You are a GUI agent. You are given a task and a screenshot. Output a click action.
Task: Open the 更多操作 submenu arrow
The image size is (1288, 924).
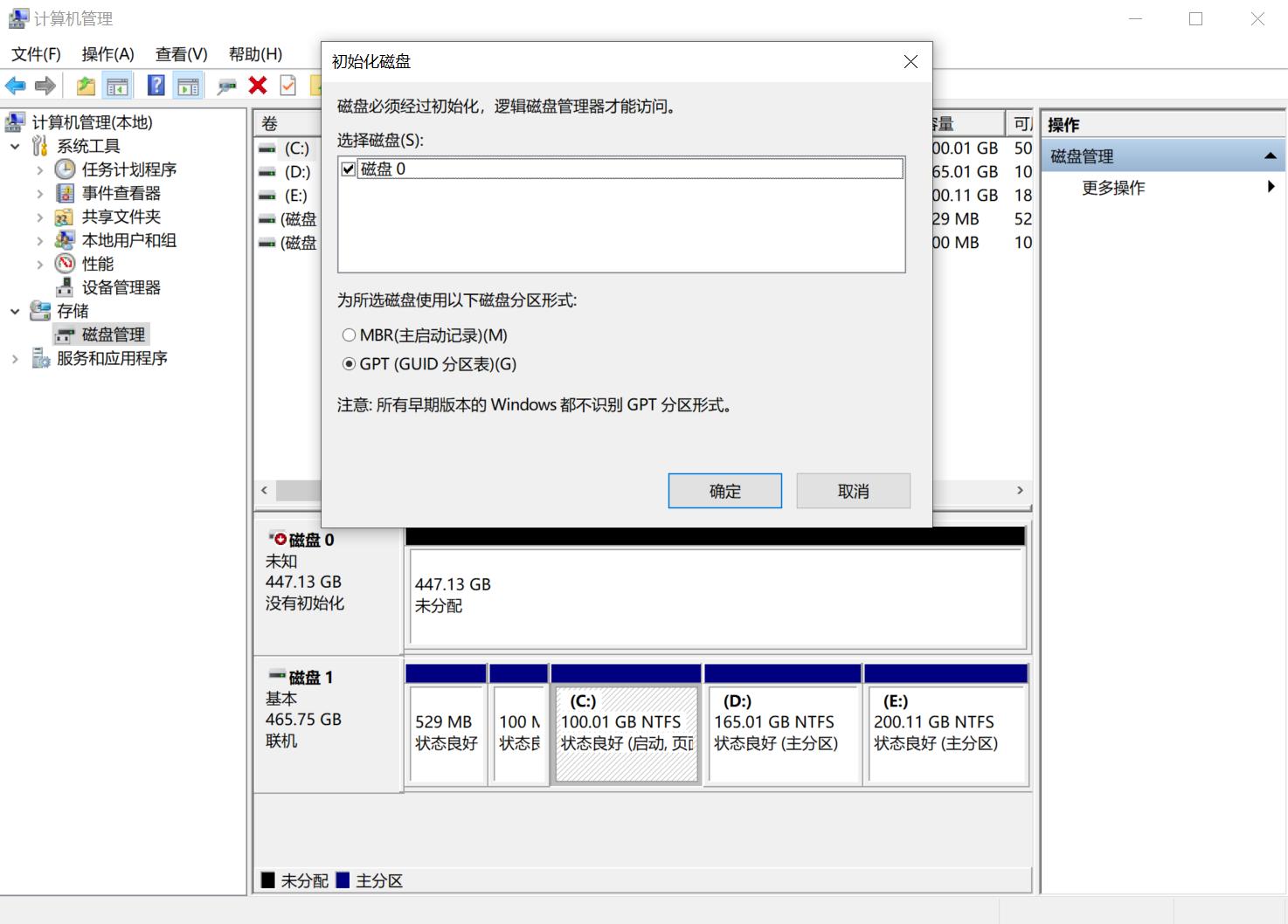pyautogui.click(x=1272, y=186)
